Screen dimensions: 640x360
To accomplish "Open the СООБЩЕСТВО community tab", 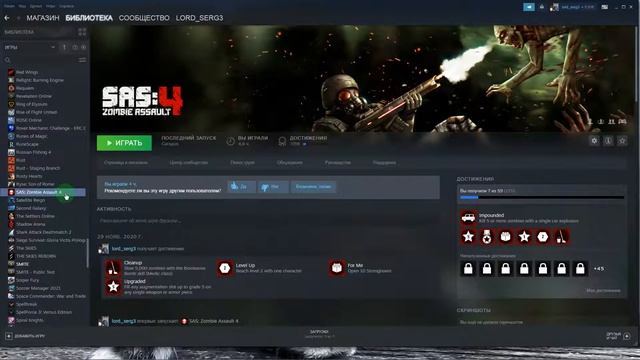I will 144,18.
